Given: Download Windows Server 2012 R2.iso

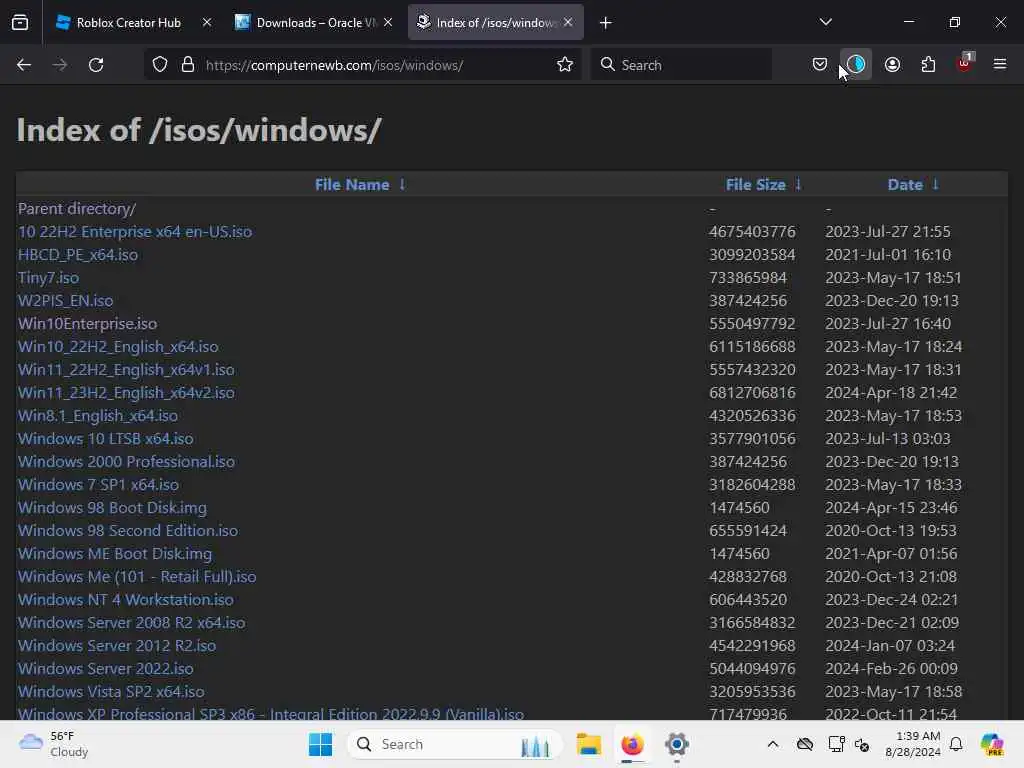Looking at the screenshot, I should (x=117, y=646).
